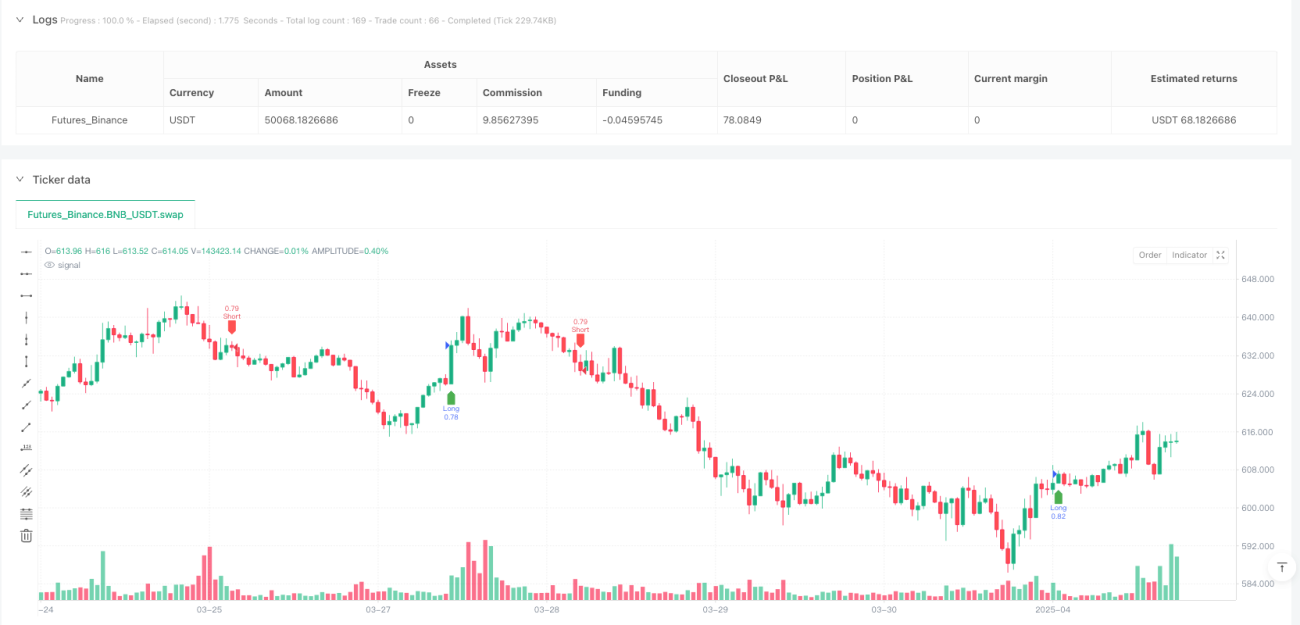This screenshot has height=625, width=1300.
Task: Click the Estimated returns column header
Action: (x=1193, y=78)
